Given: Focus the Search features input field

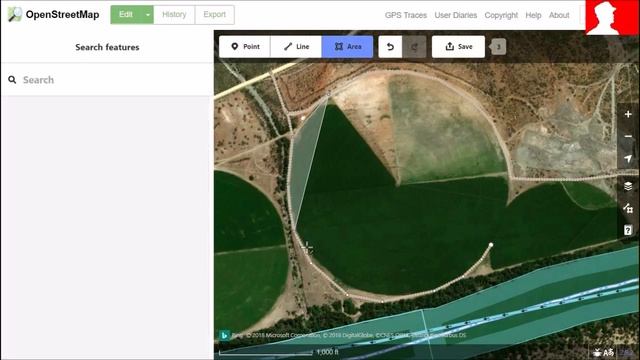Looking at the screenshot, I should click(107, 80).
